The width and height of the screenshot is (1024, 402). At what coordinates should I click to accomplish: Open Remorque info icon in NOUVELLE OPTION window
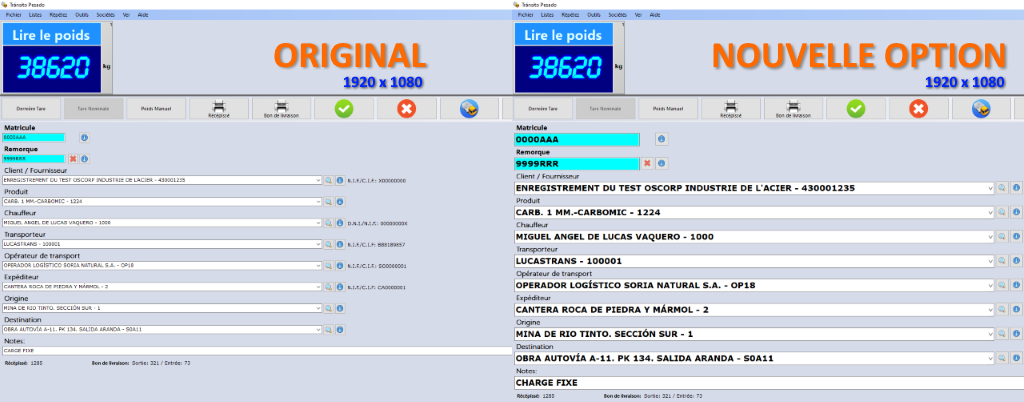pos(661,163)
